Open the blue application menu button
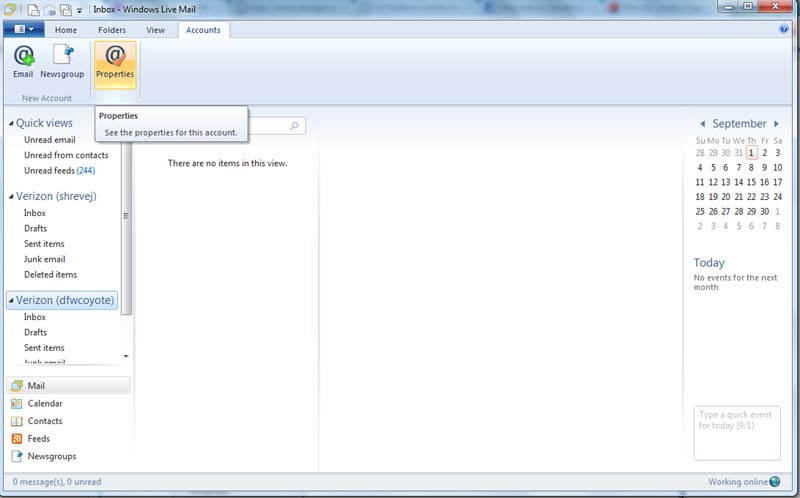Viewport: 800px width, 498px height. click(23, 30)
